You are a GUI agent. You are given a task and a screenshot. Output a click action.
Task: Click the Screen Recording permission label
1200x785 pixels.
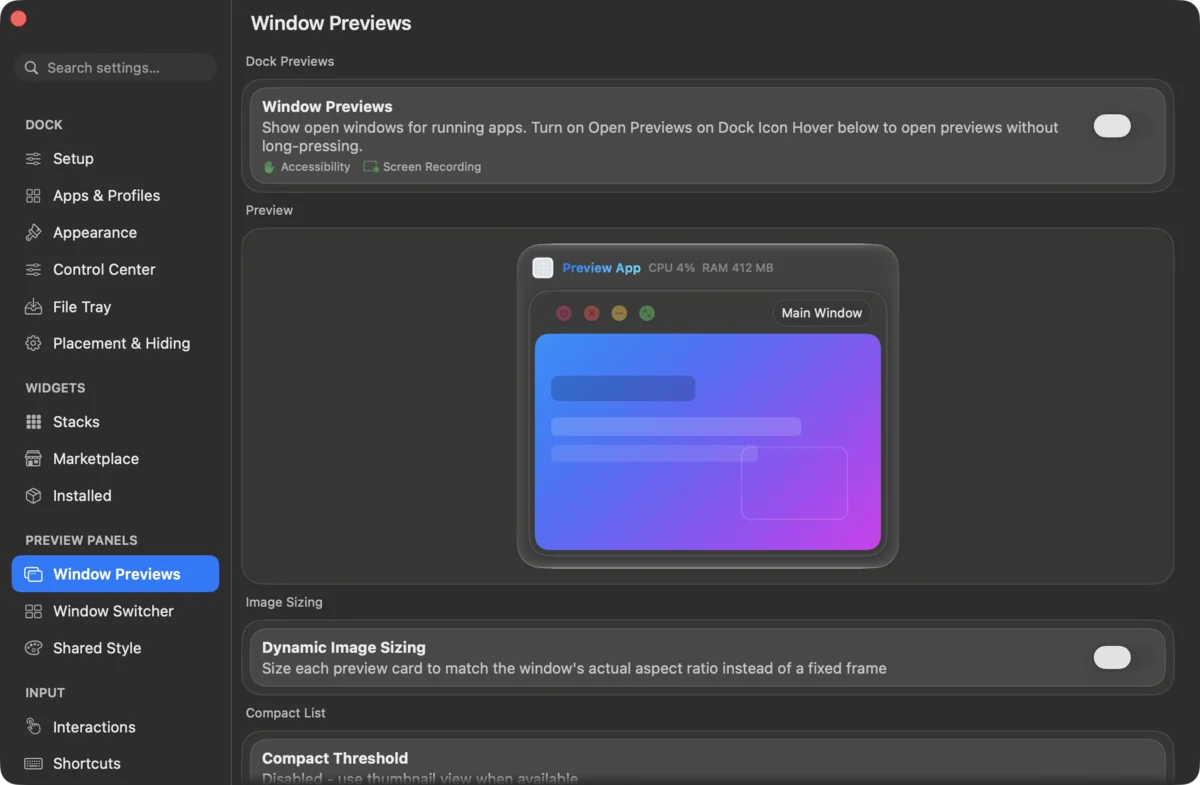(x=432, y=167)
